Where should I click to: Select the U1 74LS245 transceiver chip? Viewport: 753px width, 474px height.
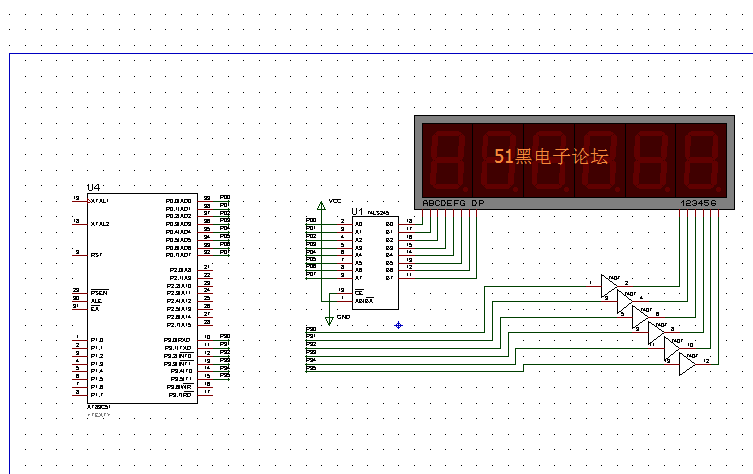[375, 263]
